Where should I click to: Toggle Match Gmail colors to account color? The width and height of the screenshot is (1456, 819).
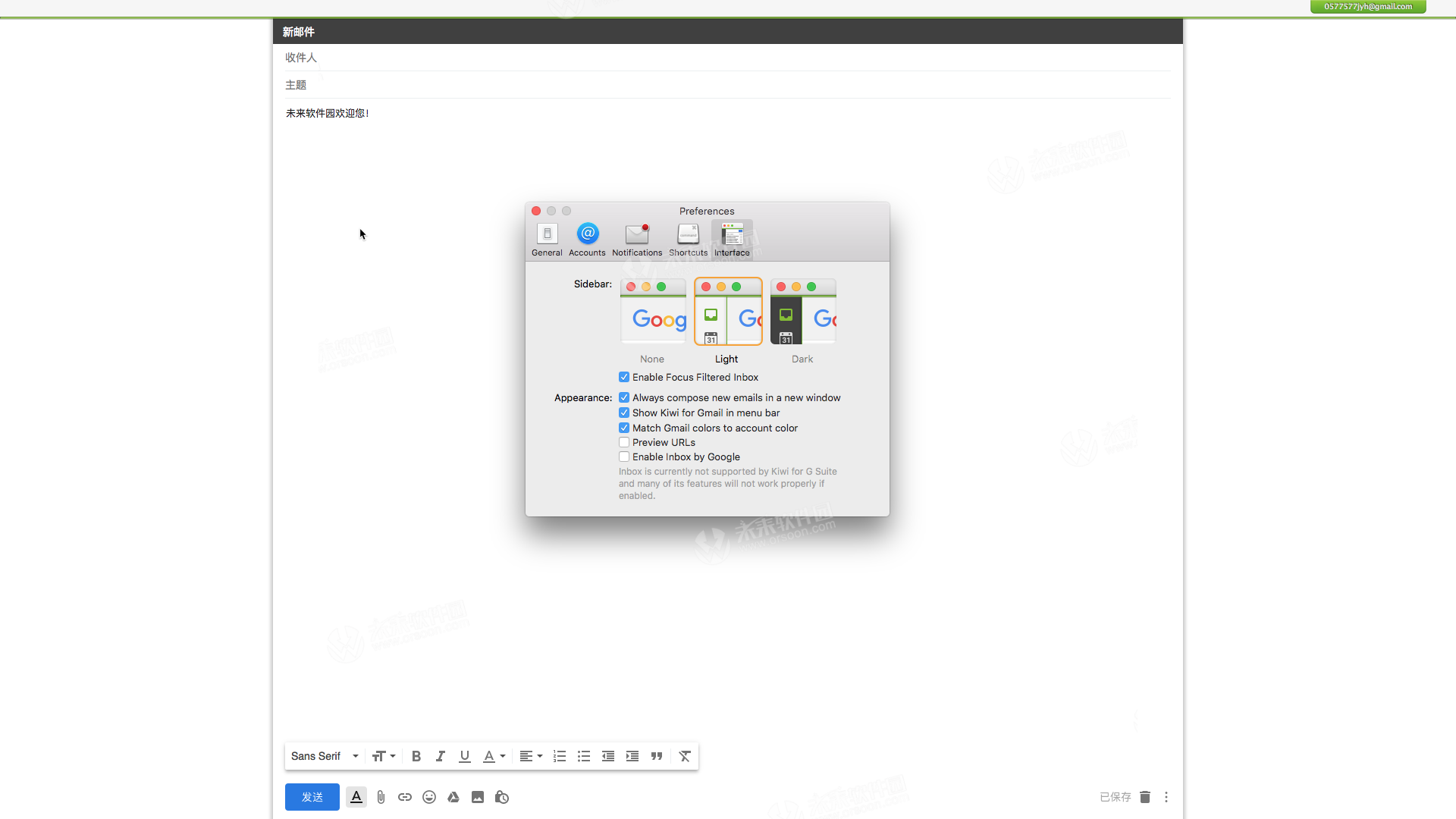coord(624,428)
